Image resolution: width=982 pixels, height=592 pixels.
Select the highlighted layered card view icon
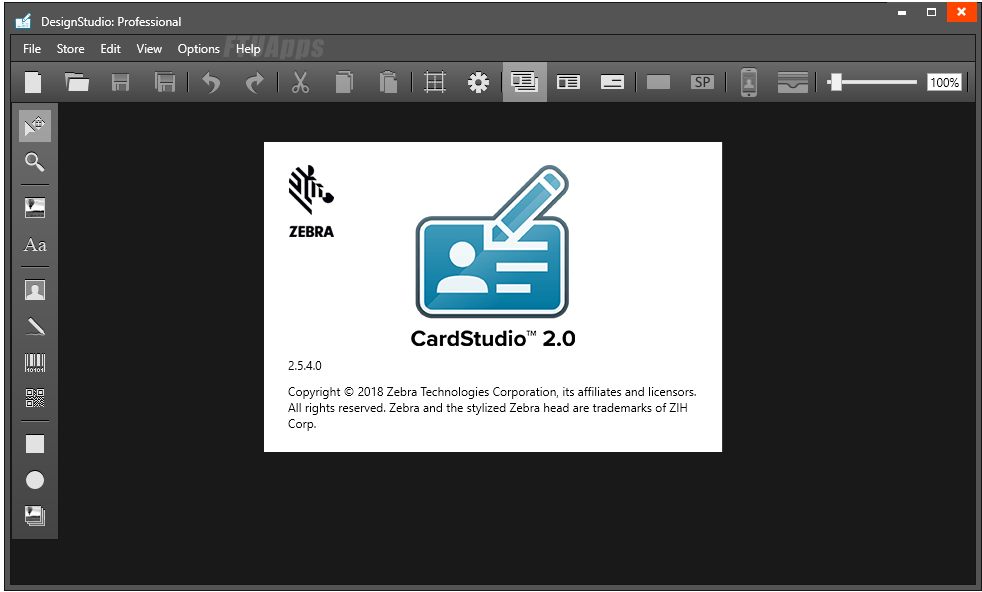[x=525, y=82]
